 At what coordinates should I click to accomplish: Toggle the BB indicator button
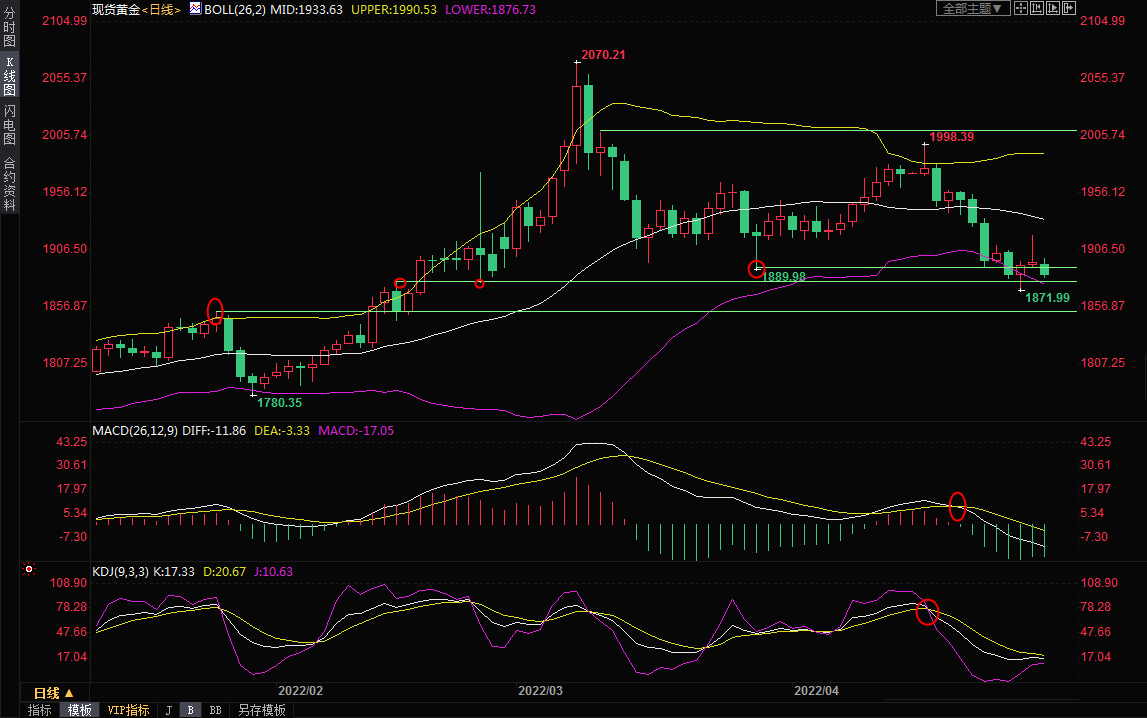click(x=214, y=710)
